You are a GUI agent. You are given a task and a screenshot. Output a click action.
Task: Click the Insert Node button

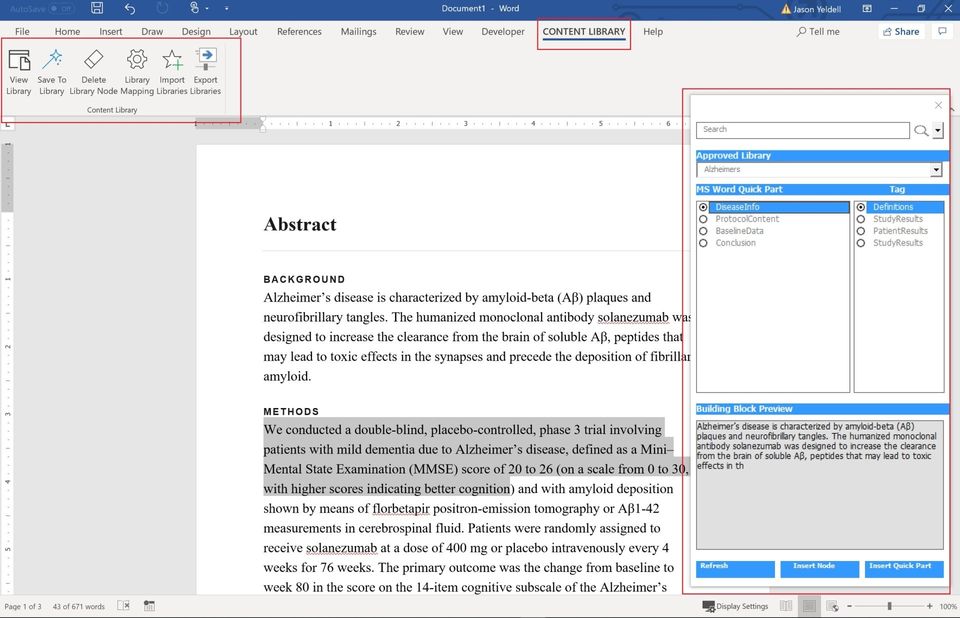click(x=819, y=568)
